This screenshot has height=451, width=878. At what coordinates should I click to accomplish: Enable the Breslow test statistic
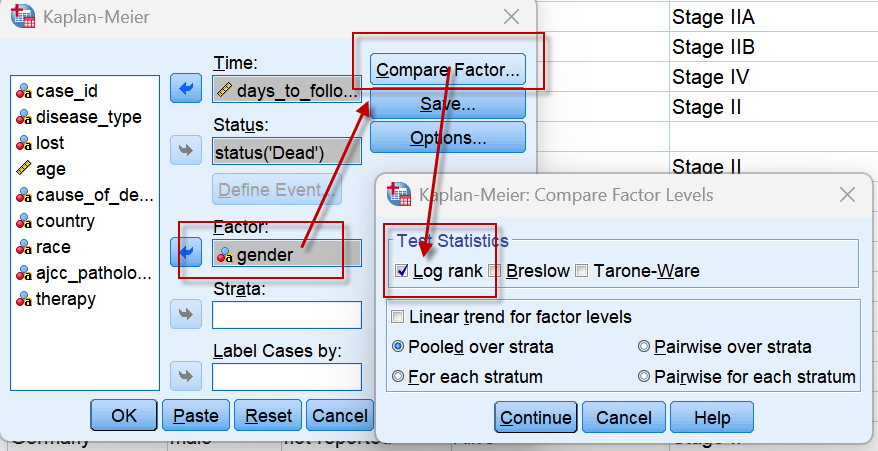(495, 271)
